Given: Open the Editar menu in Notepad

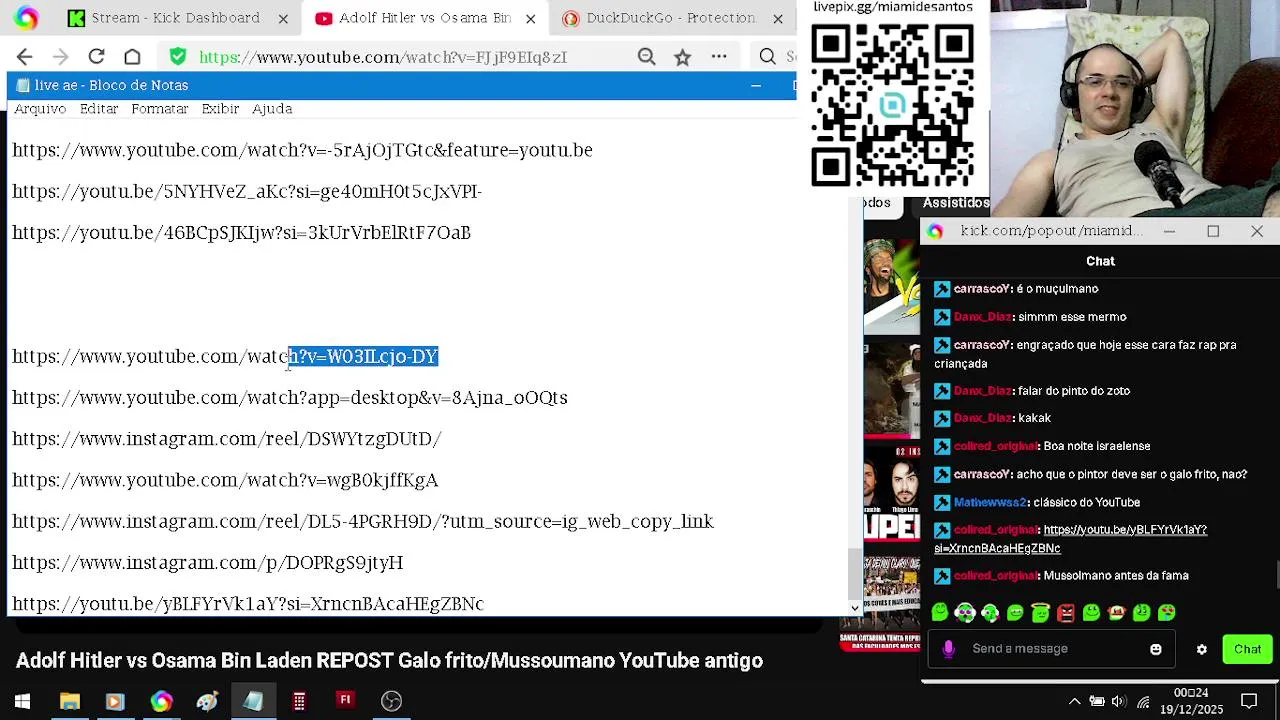Looking at the screenshot, I should pos(99,109).
